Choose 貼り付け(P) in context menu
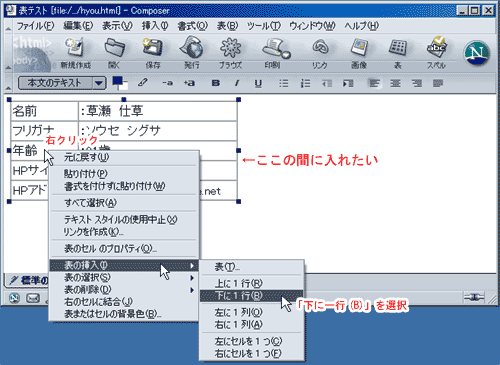Viewport: 500px width, 365px height. (124, 174)
